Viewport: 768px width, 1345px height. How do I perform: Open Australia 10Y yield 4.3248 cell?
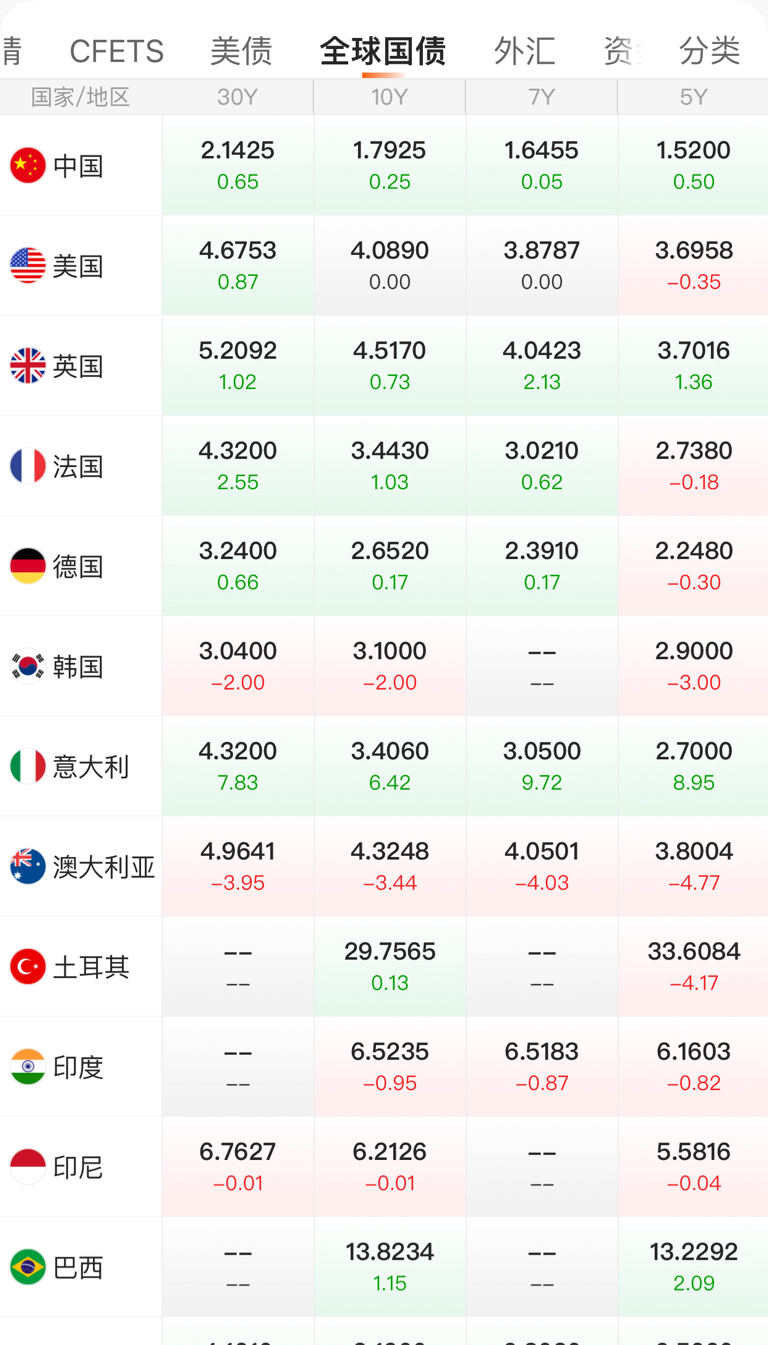coord(389,866)
